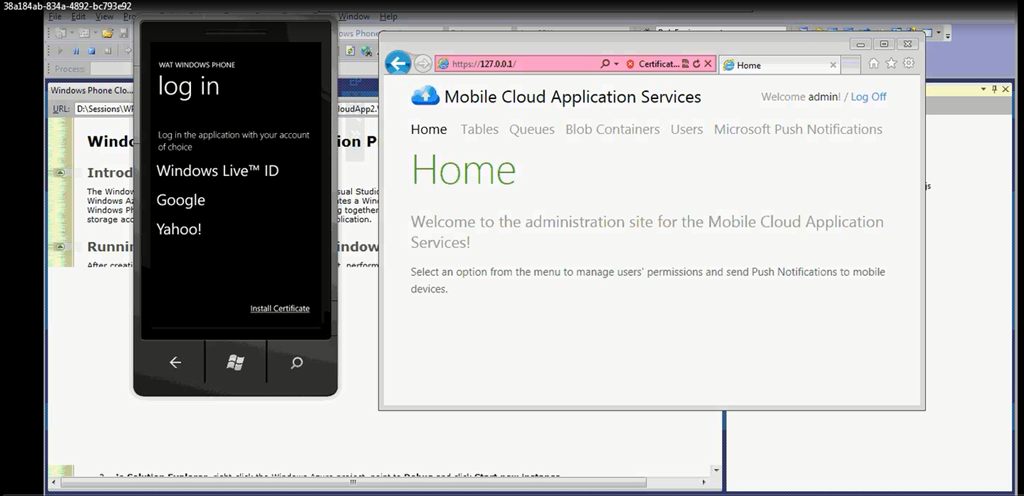Open IE home page icon
The width and height of the screenshot is (1024, 496).
874,63
